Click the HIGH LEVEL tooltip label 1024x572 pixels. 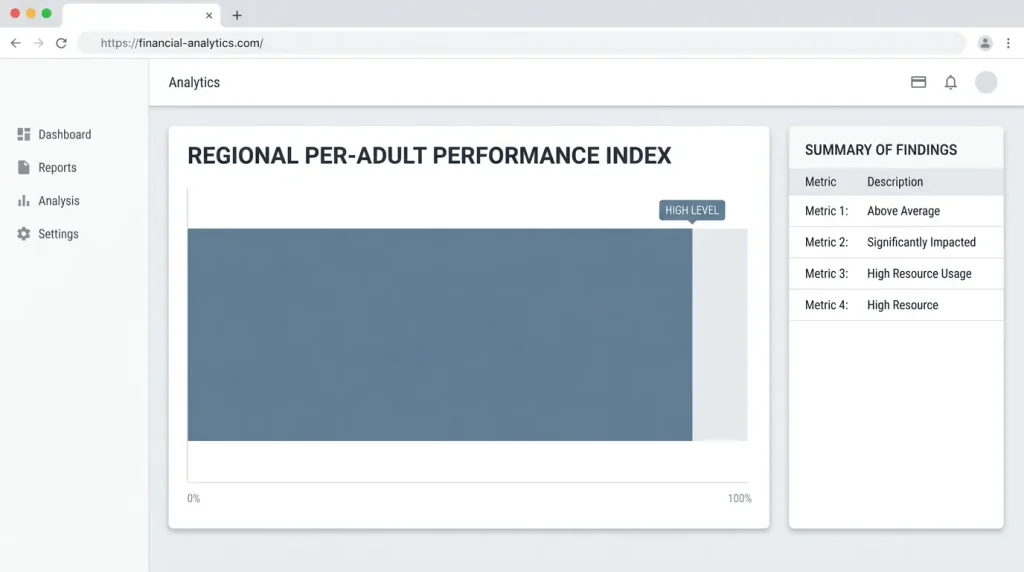[692, 210]
